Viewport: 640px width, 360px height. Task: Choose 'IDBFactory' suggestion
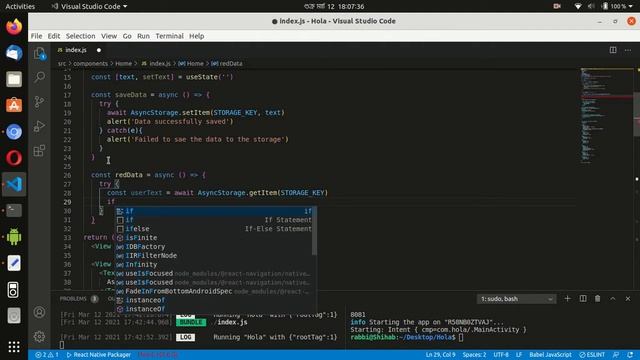tap(215, 247)
